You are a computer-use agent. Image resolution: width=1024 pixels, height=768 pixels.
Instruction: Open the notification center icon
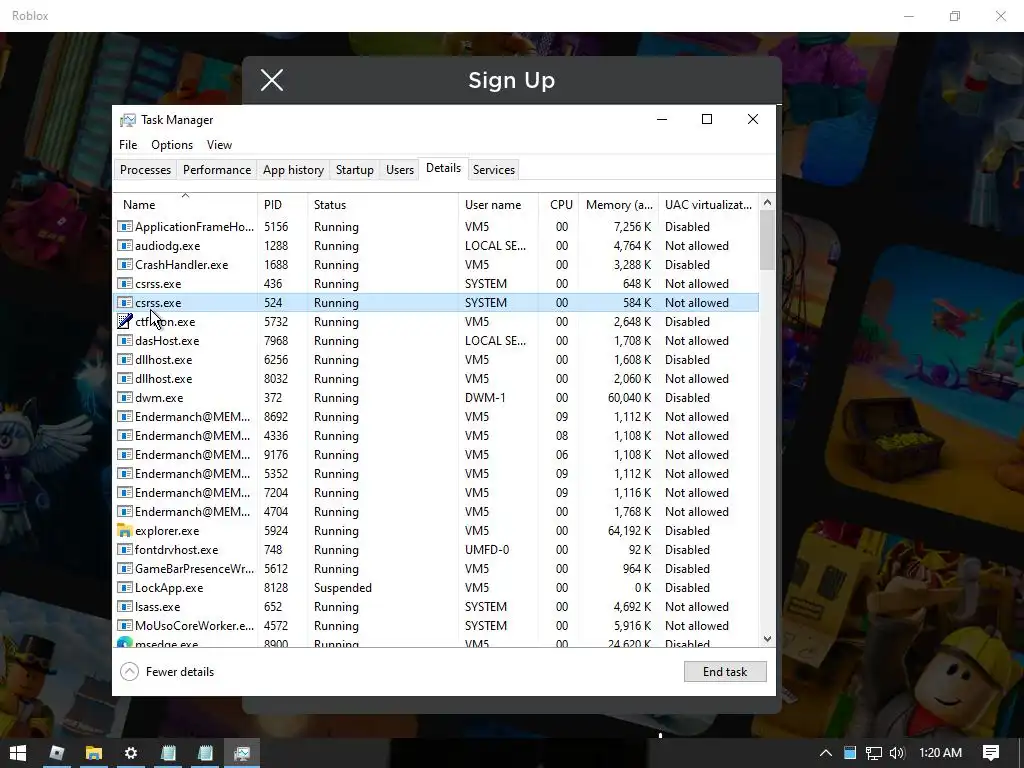coord(991,753)
